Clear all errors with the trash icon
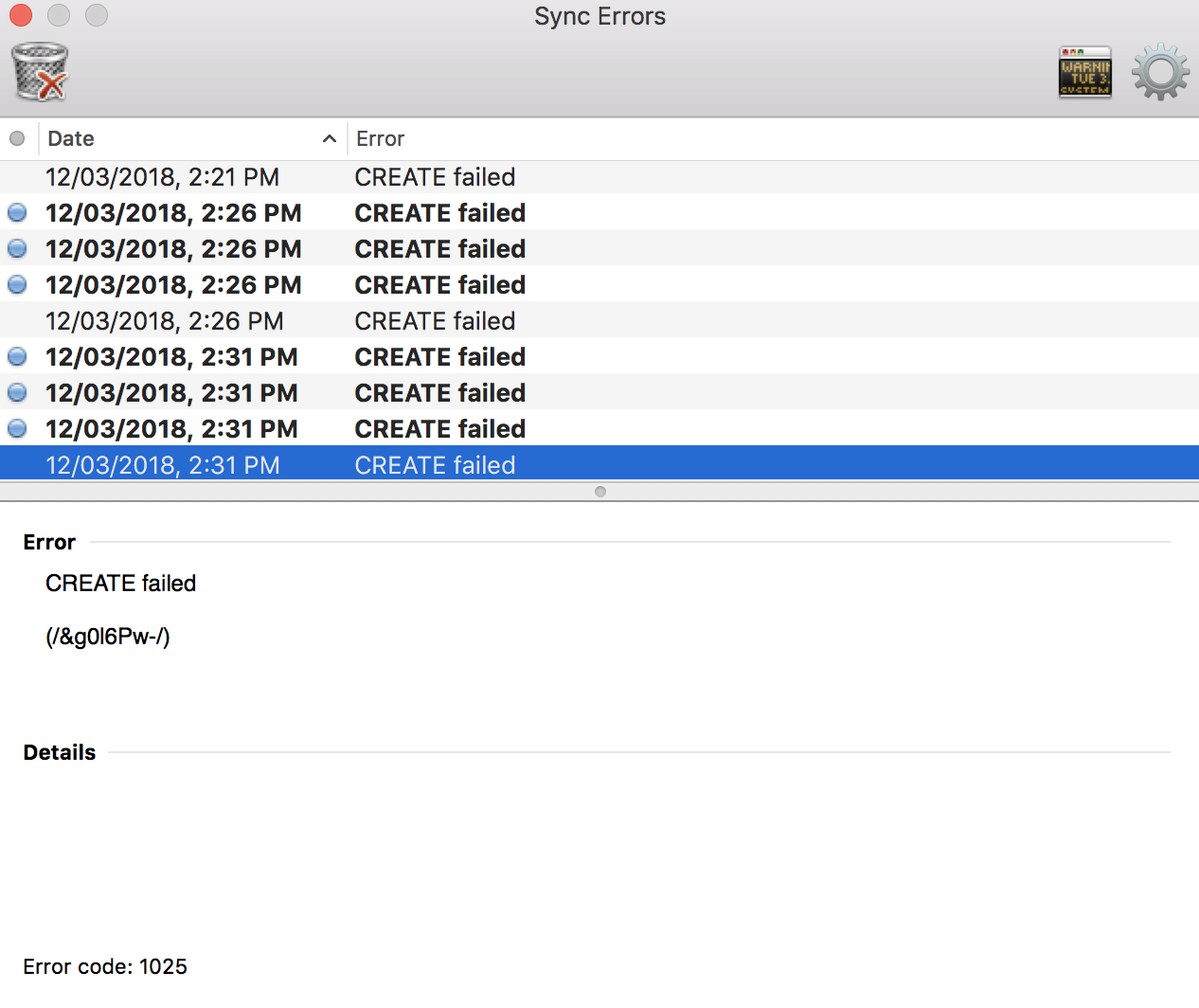The width and height of the screenshot is (1199, 1008). (x=40, y=72)
